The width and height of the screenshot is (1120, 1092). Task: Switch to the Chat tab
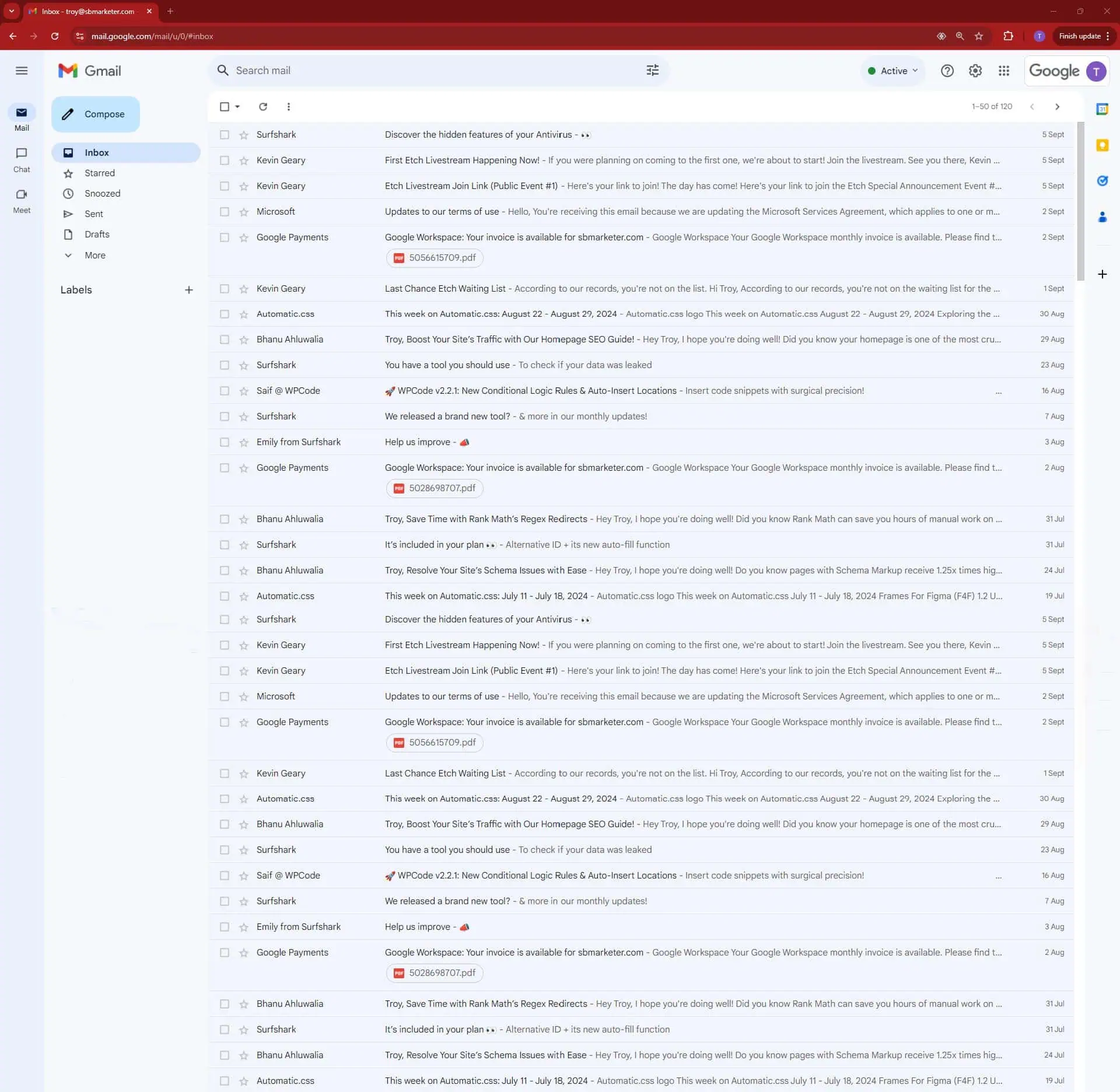22,159
